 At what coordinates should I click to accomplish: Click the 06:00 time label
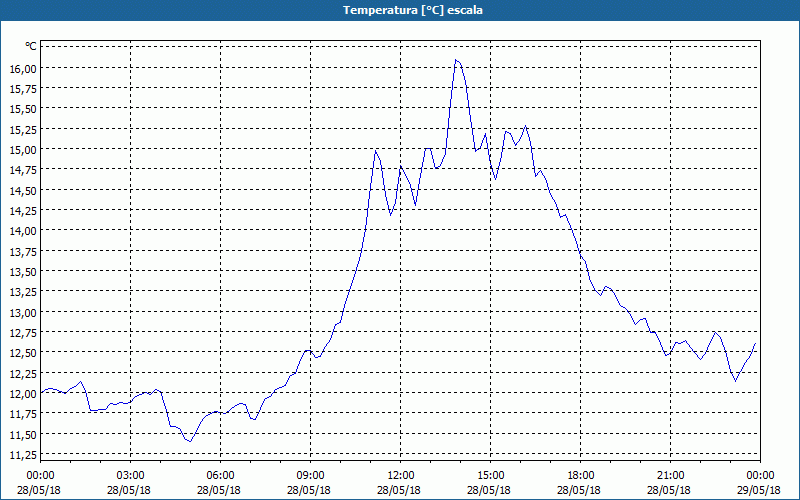click(220, 476)
